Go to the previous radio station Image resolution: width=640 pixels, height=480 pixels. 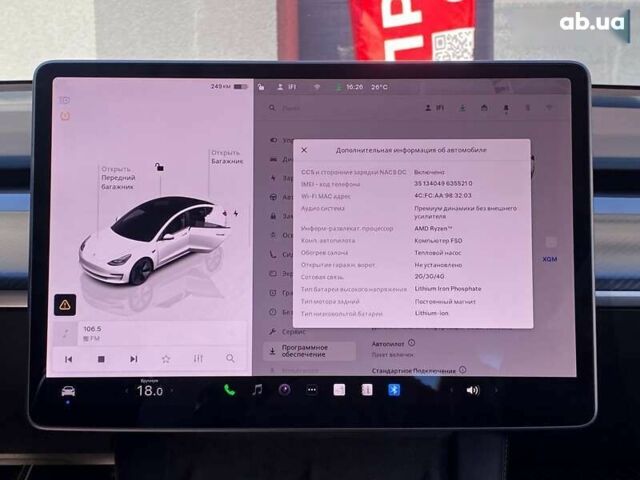click(69, 358)
